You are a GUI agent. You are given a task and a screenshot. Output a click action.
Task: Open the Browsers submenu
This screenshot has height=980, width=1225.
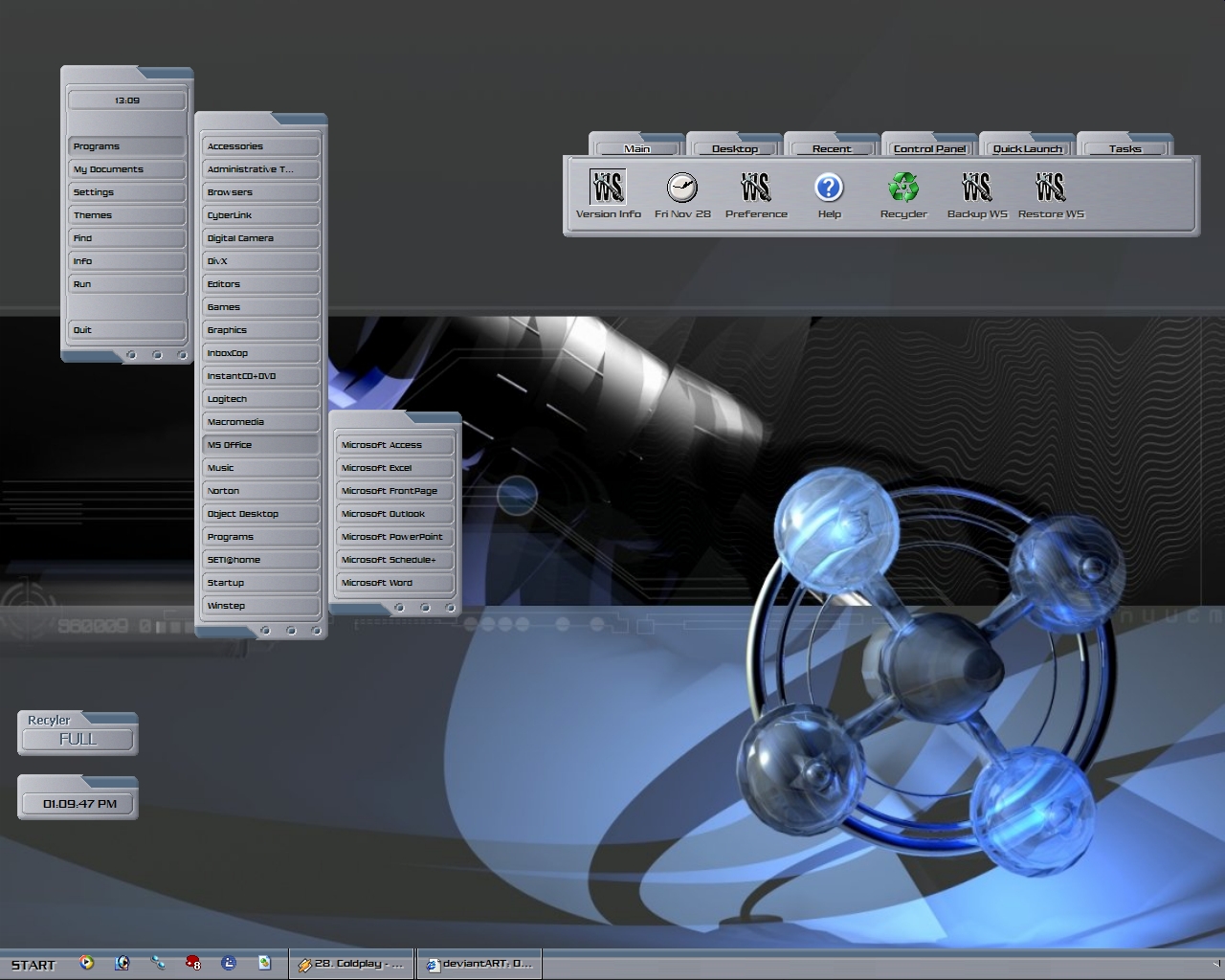click(x=261, y=192)
